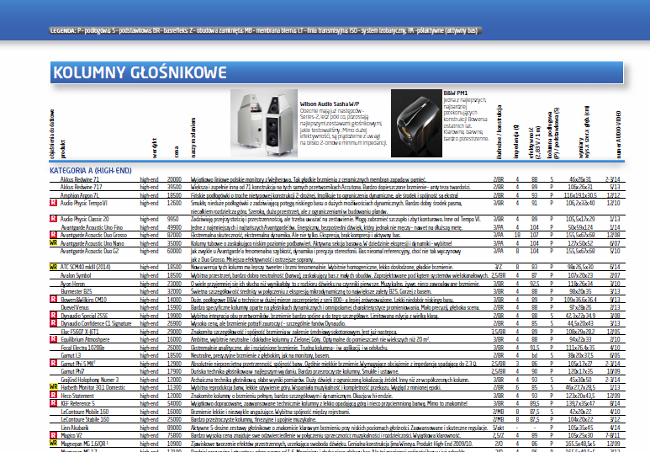Click price 75800 in Magico V2 row
This screenshot has height=452, width=650.
tap(175, 436)
